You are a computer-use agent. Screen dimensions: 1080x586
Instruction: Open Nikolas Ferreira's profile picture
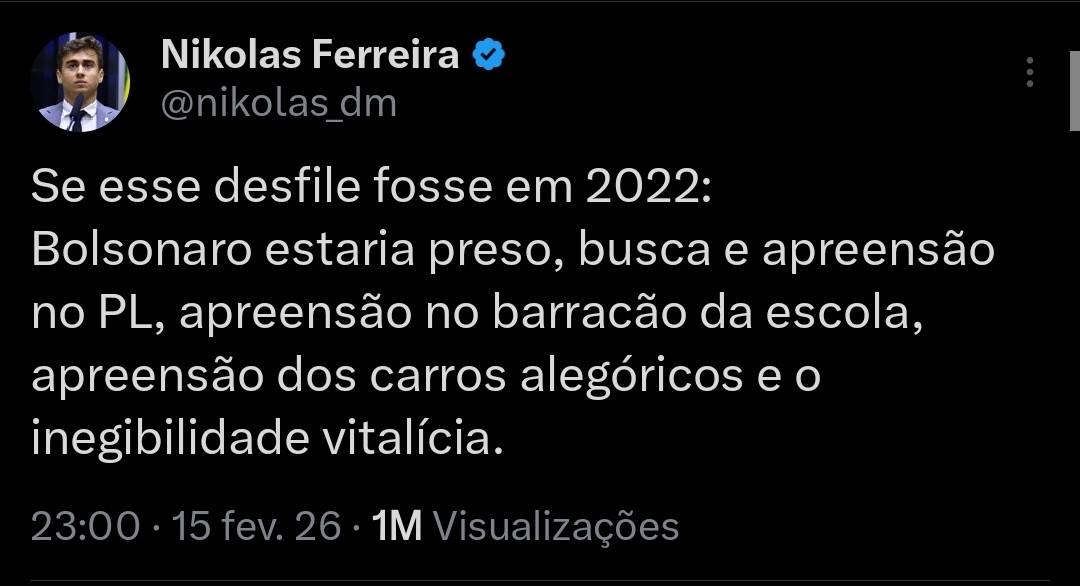click(x=80, y=82)
